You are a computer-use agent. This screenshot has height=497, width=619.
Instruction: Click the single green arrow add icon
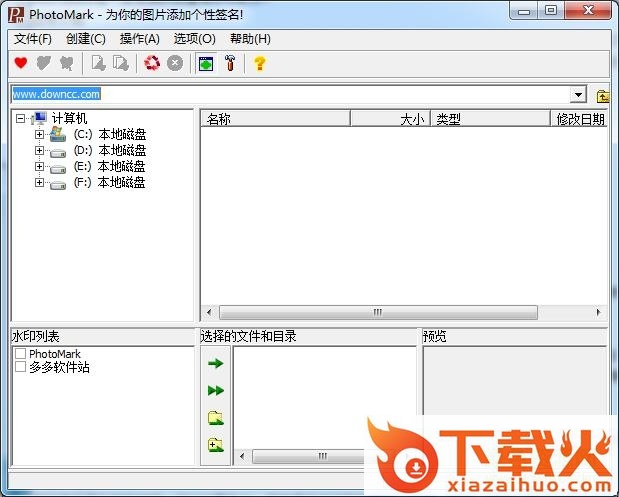click(216, 363)
